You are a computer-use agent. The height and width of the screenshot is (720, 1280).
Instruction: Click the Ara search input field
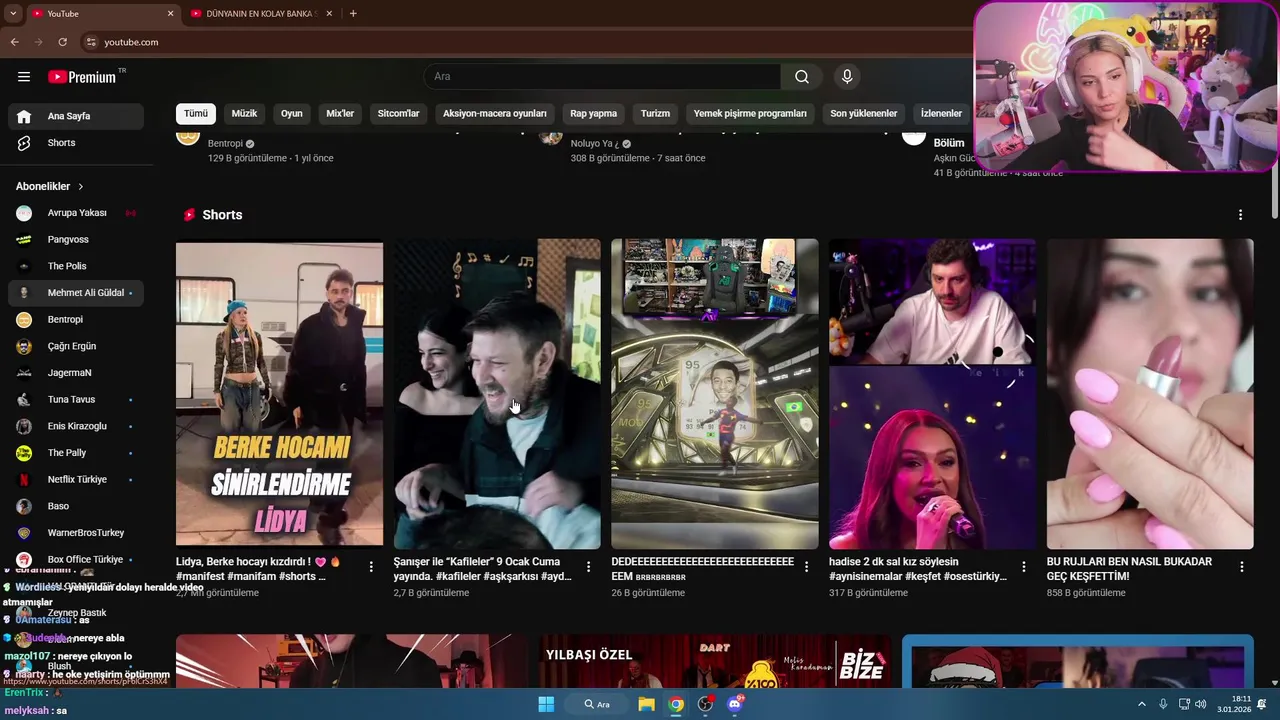point(602,77)
